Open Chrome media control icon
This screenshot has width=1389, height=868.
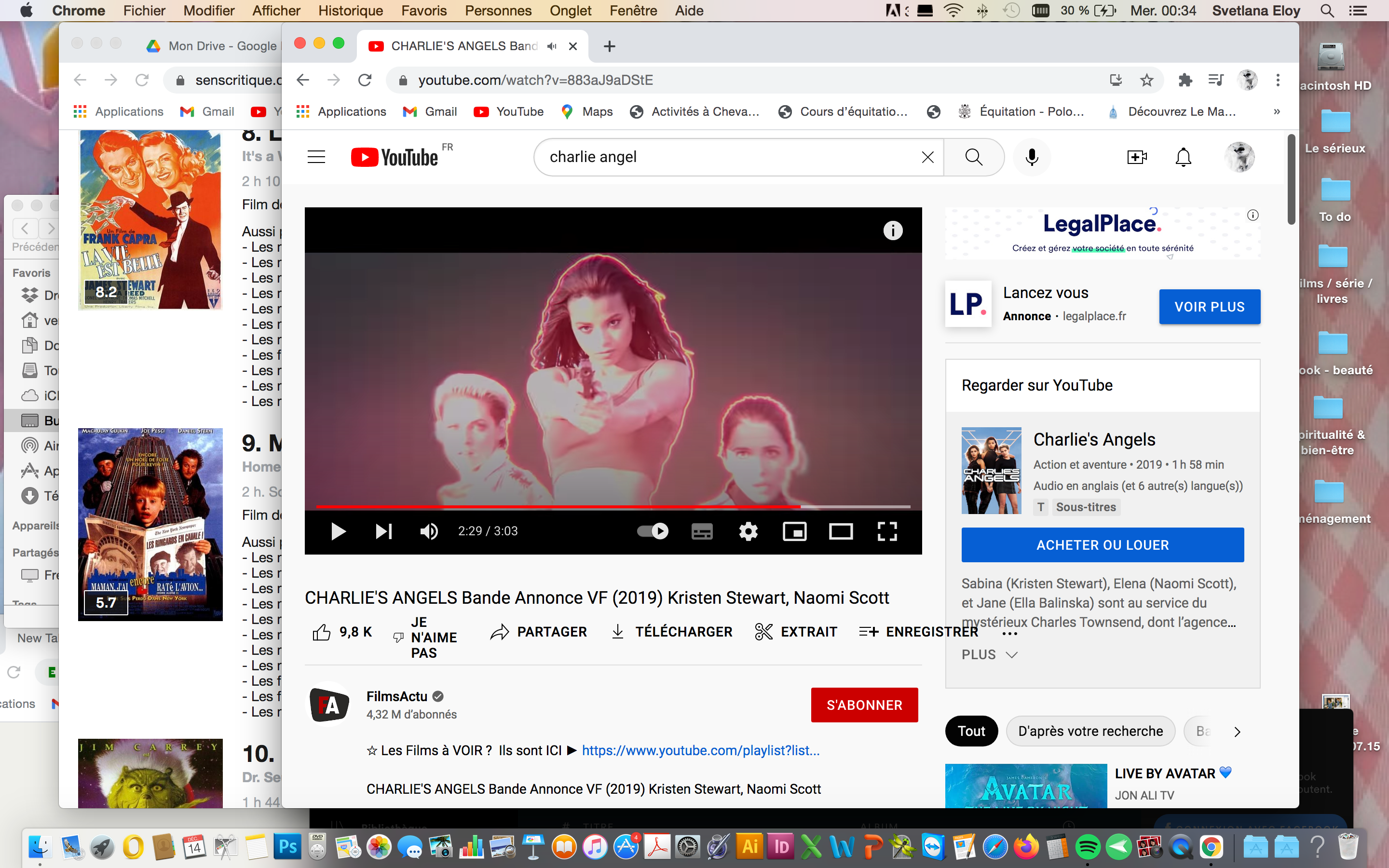click(x=1216, y=80)
